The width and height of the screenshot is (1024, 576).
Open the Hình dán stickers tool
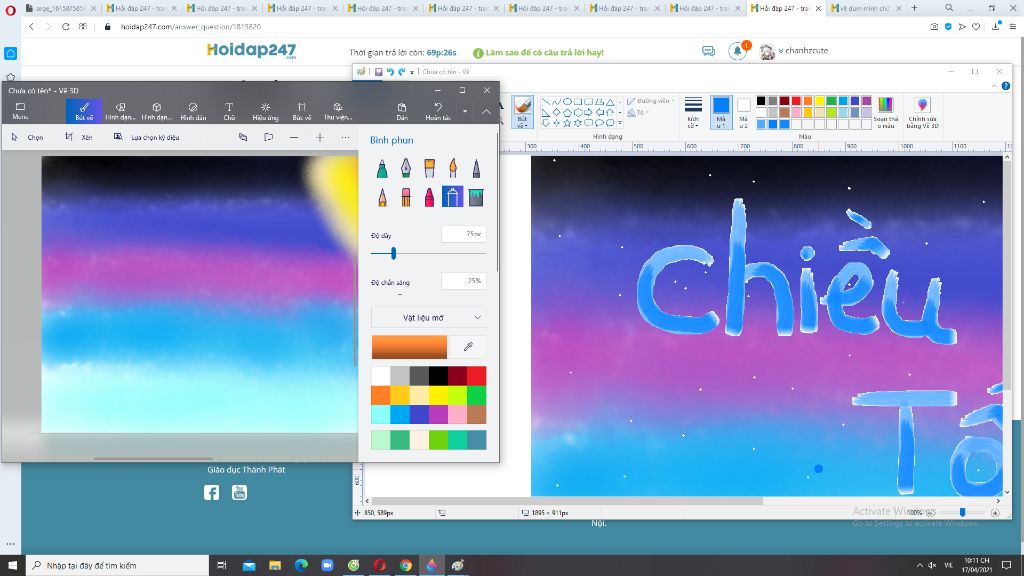click(193, 110)
